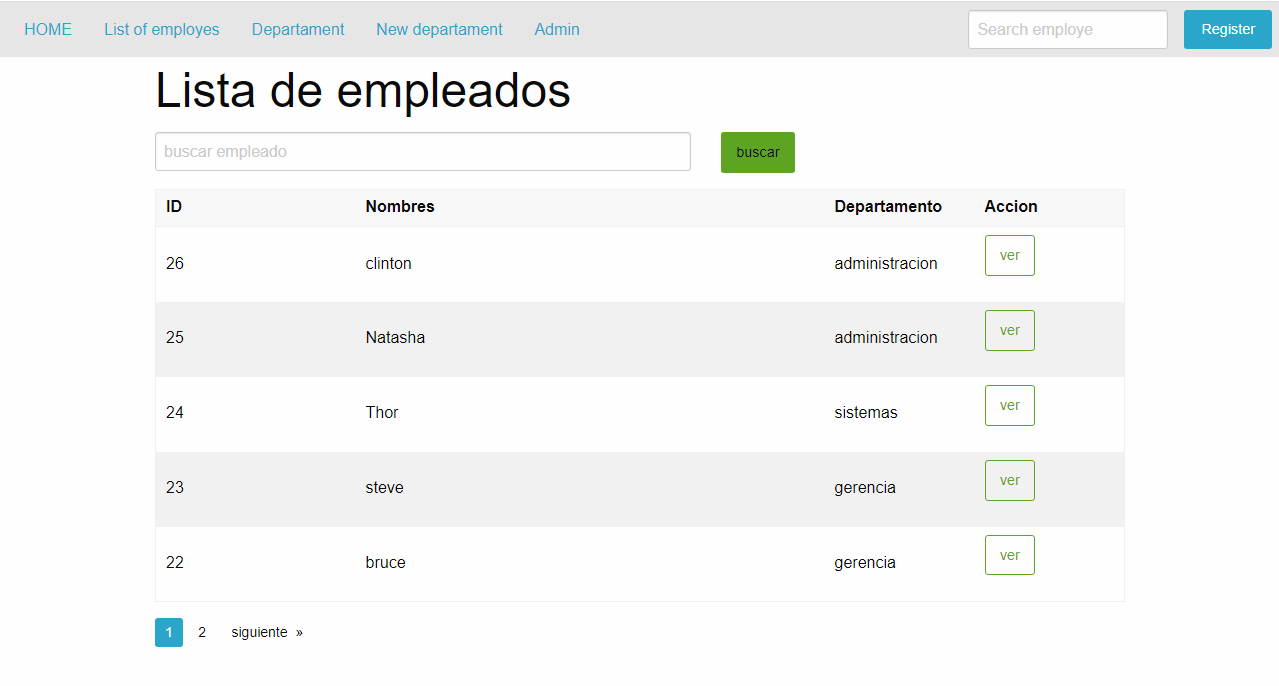
Task: Click the Lista de empleados heading
Action: (x=361, y=91)
